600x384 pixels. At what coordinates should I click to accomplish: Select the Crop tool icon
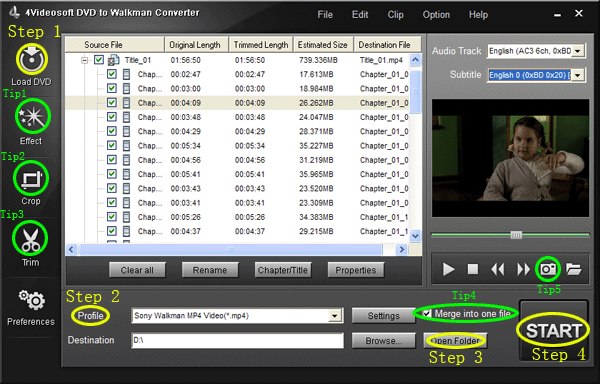[x=31, y=179]
